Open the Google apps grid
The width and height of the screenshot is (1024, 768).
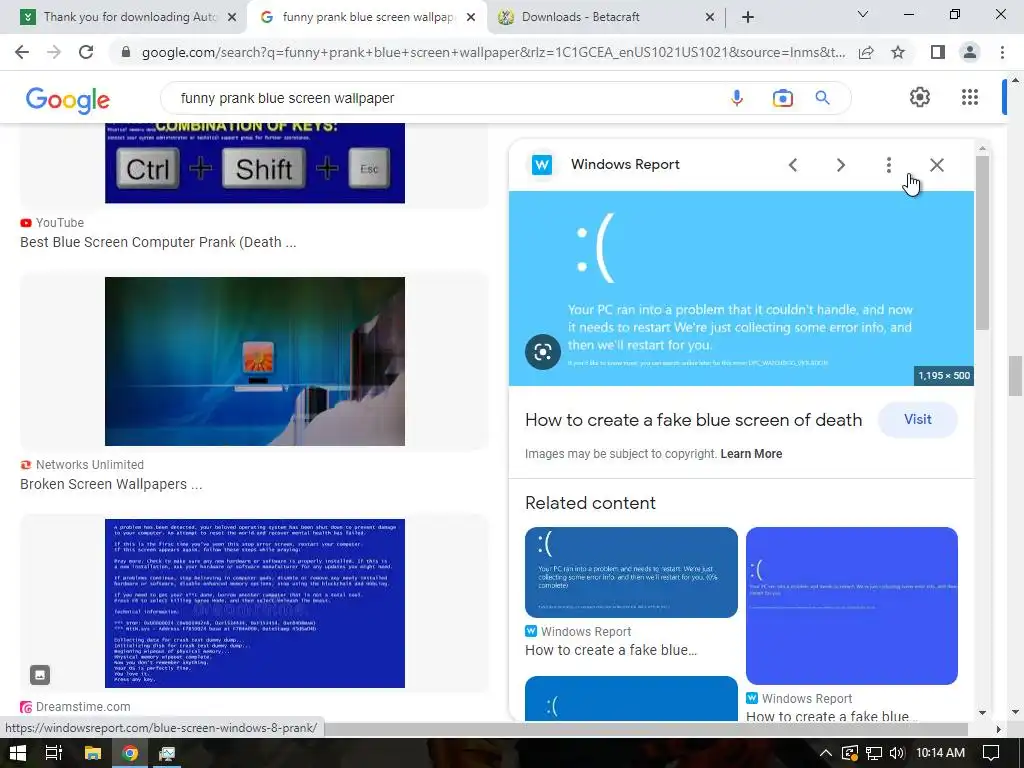point(970,97)
